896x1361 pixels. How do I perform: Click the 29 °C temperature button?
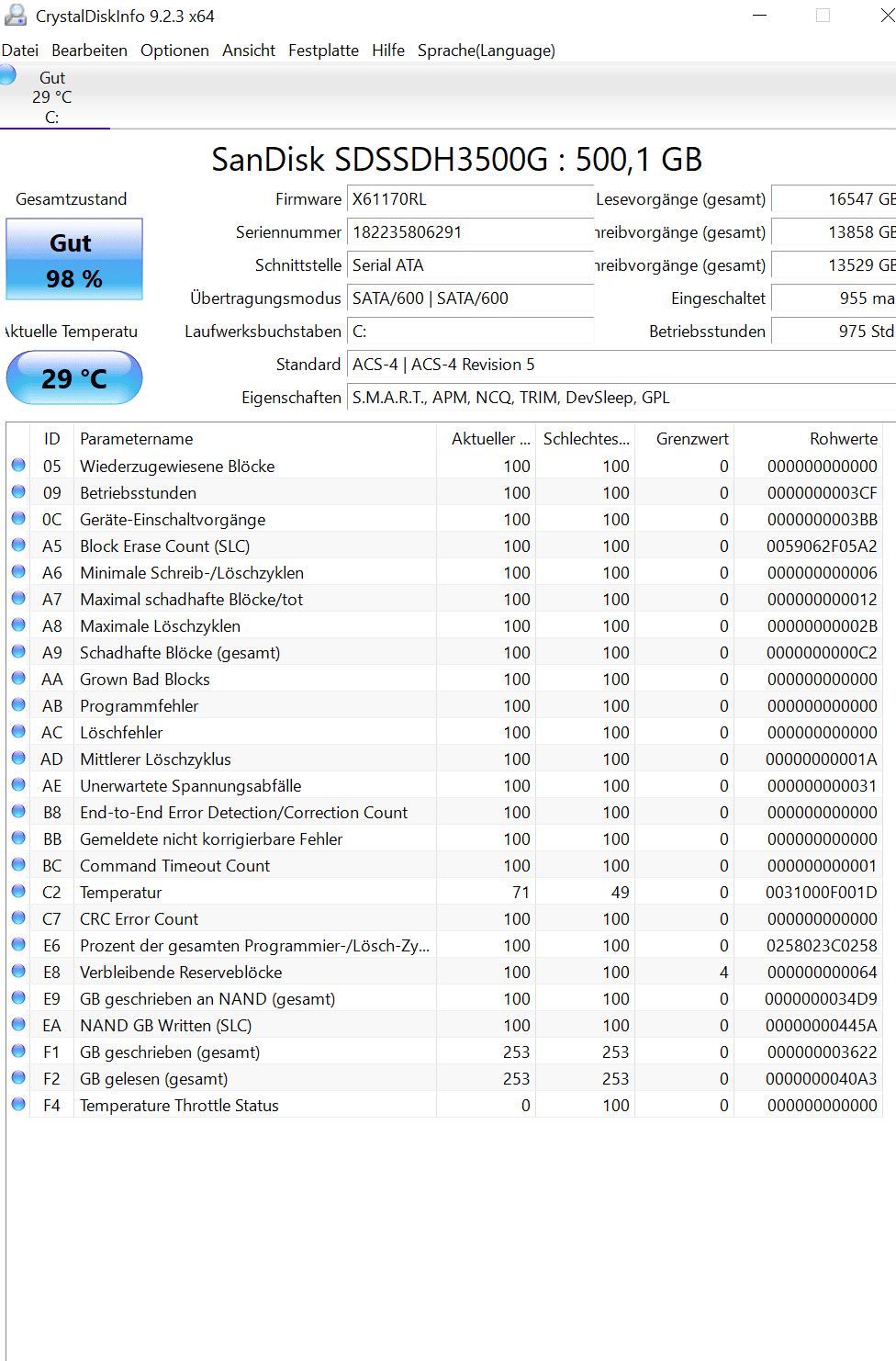tap(74, 377)
